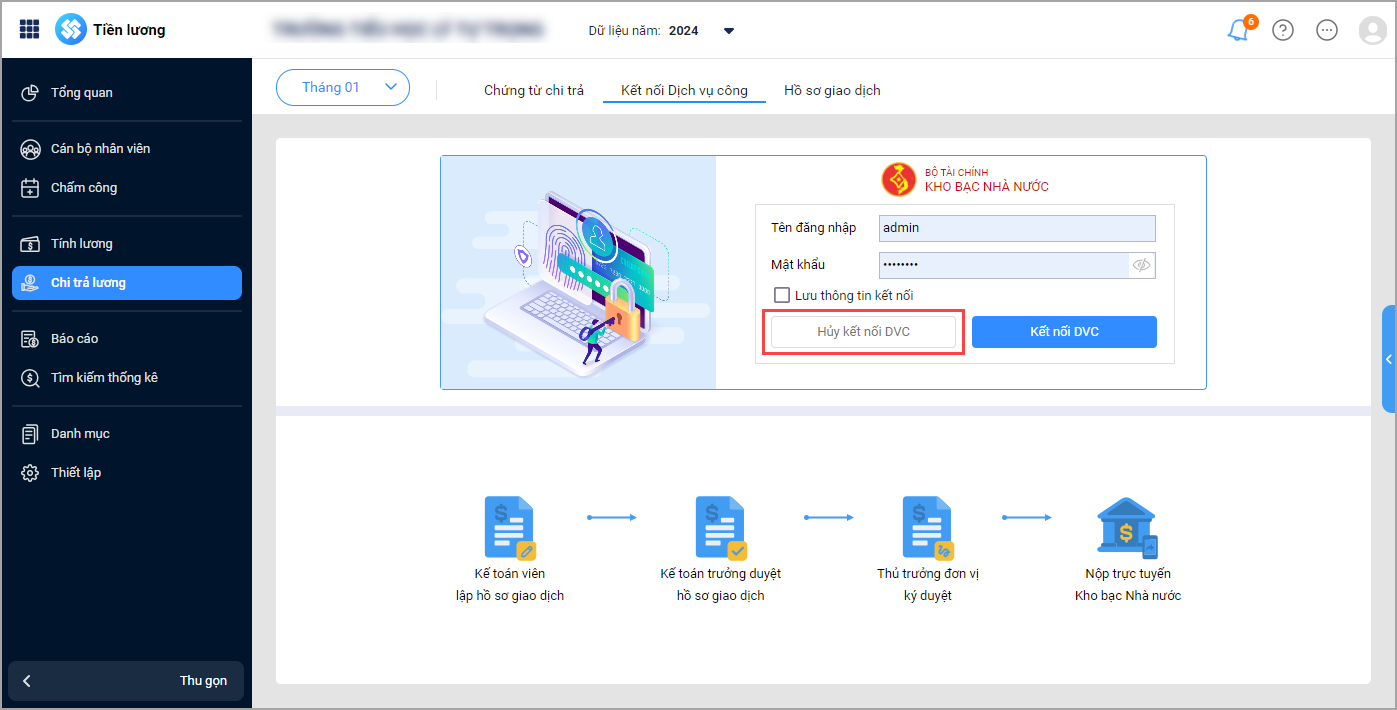Click the Tính lương money icon
Image resolution: width=1397 pixels, height=710 pixels.
tap(31, 244)
